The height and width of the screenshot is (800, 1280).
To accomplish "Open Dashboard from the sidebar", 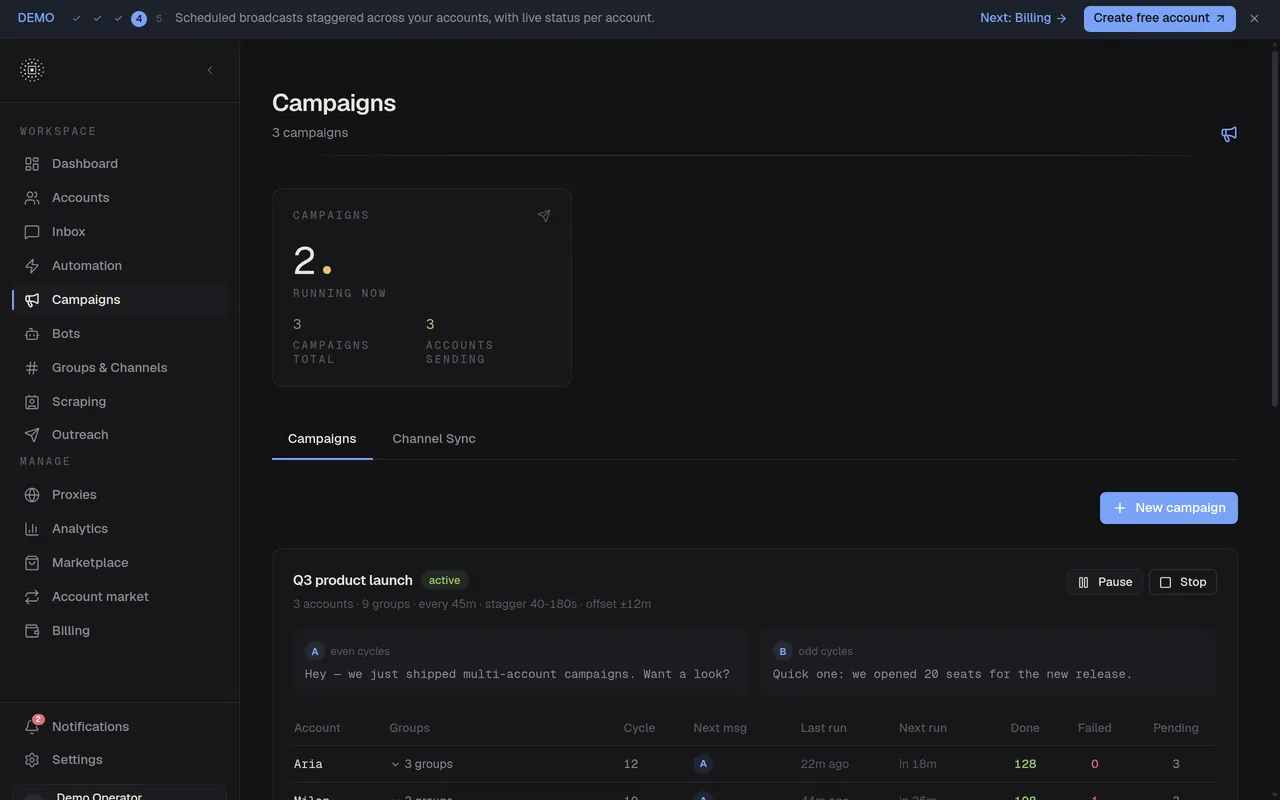I will 120,164.
